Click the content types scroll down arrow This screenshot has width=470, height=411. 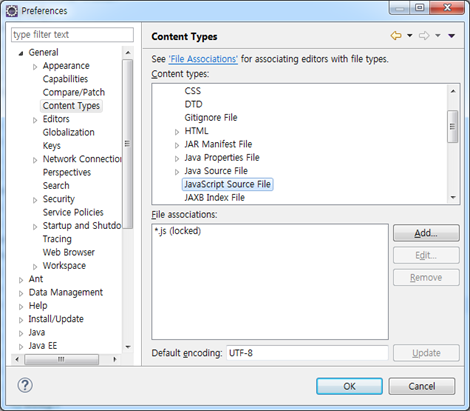point(453,197)
